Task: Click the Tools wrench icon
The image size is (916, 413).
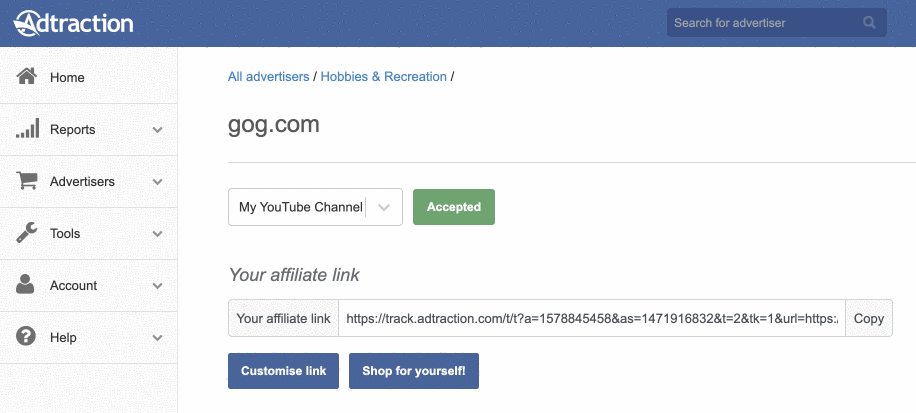Action: pyautogui.click(x=26, y=232)
